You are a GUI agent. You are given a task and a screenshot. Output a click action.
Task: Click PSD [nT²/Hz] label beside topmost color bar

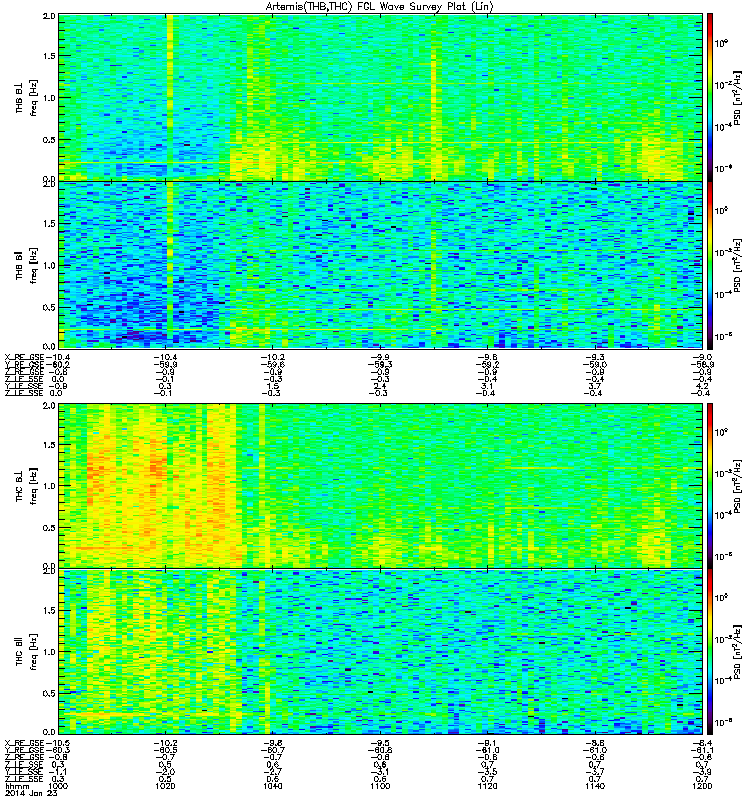(x=737, y=97)
